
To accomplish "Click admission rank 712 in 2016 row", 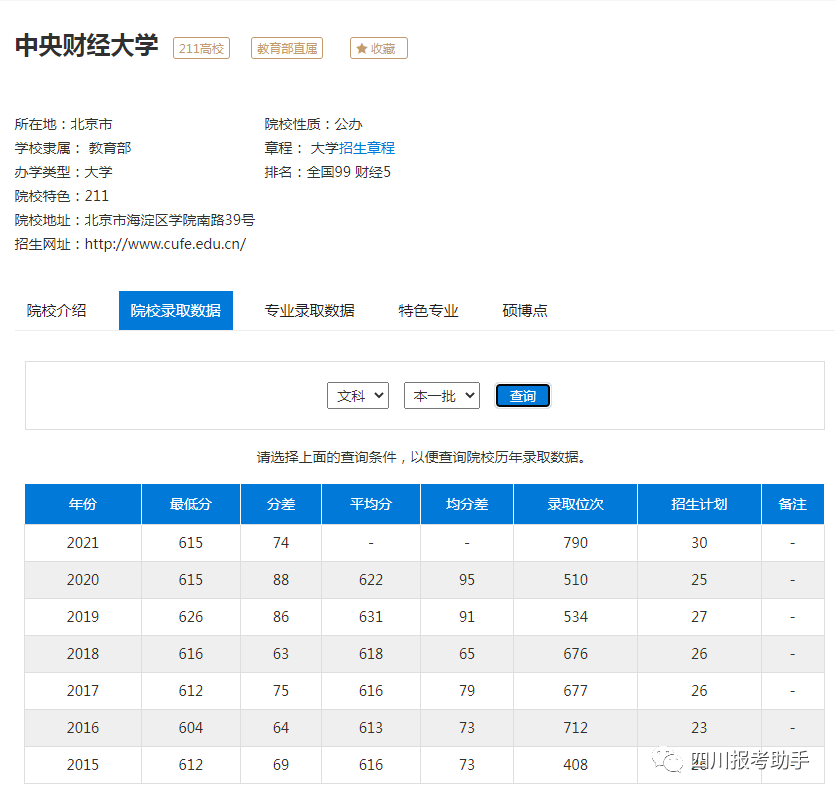I will click(575, 728).
